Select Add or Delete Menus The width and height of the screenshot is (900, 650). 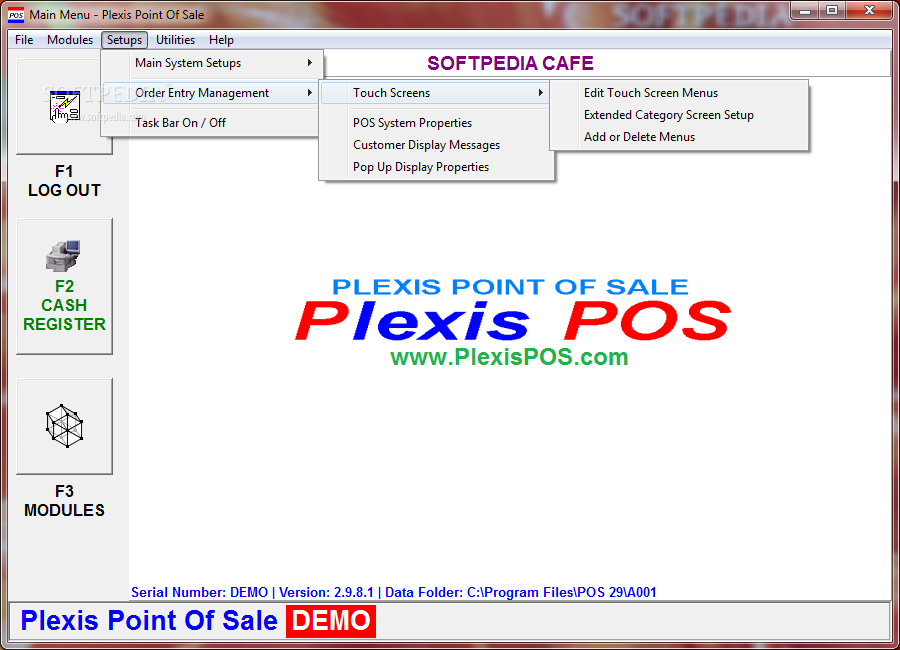point(679,137)
